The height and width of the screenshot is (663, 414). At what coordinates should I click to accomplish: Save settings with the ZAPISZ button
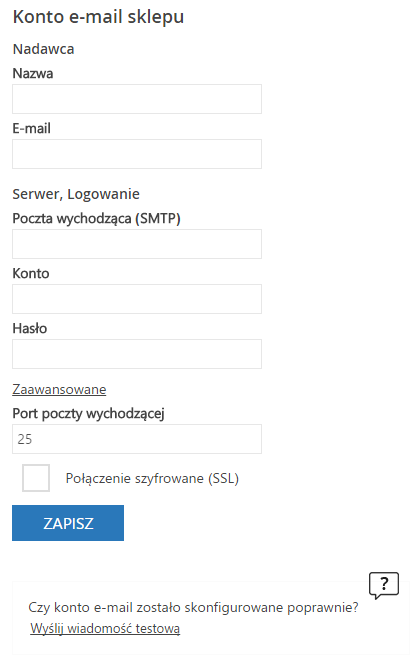[68, 523]
